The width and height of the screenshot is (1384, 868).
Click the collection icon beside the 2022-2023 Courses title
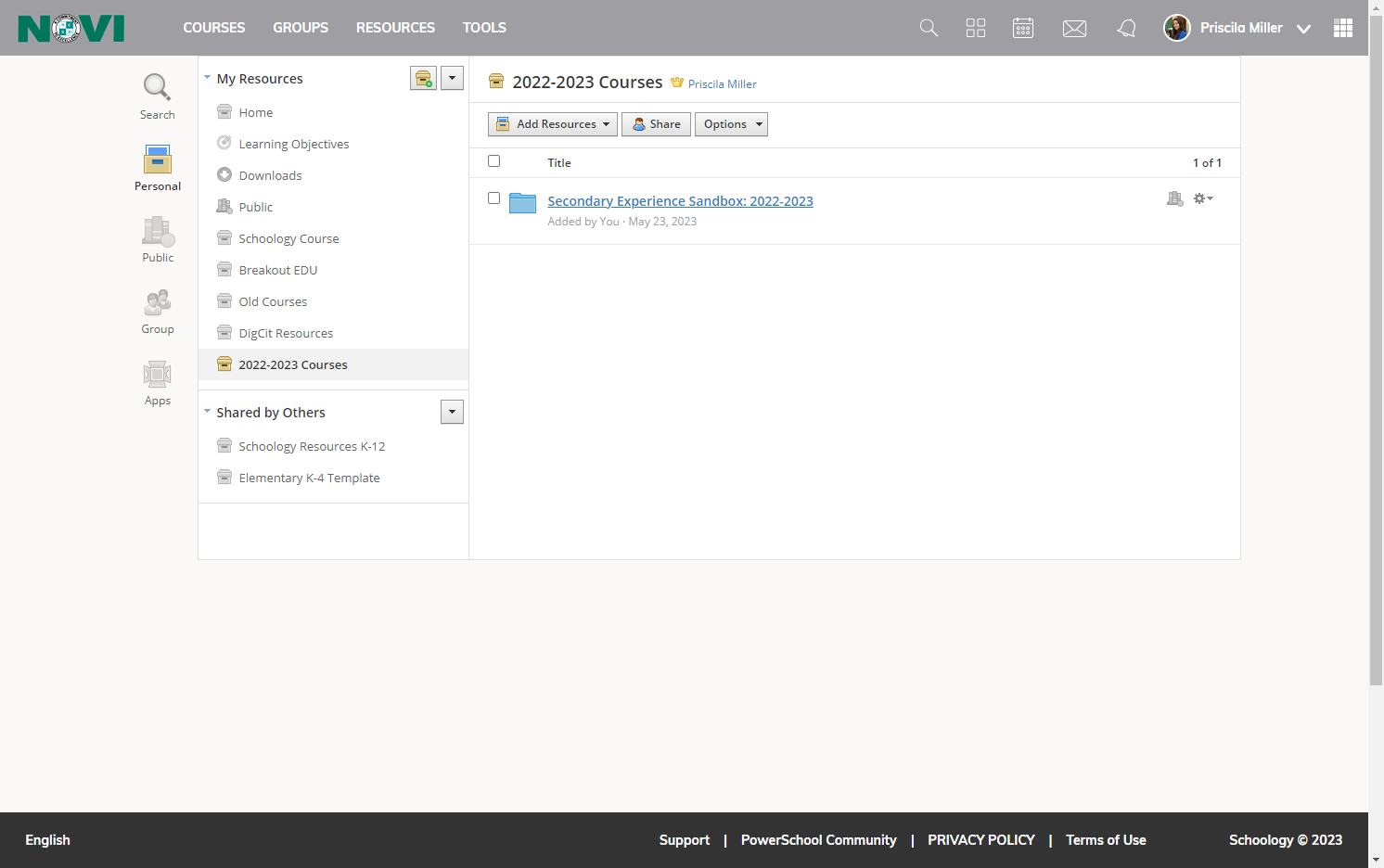click(x=496, y=82)
